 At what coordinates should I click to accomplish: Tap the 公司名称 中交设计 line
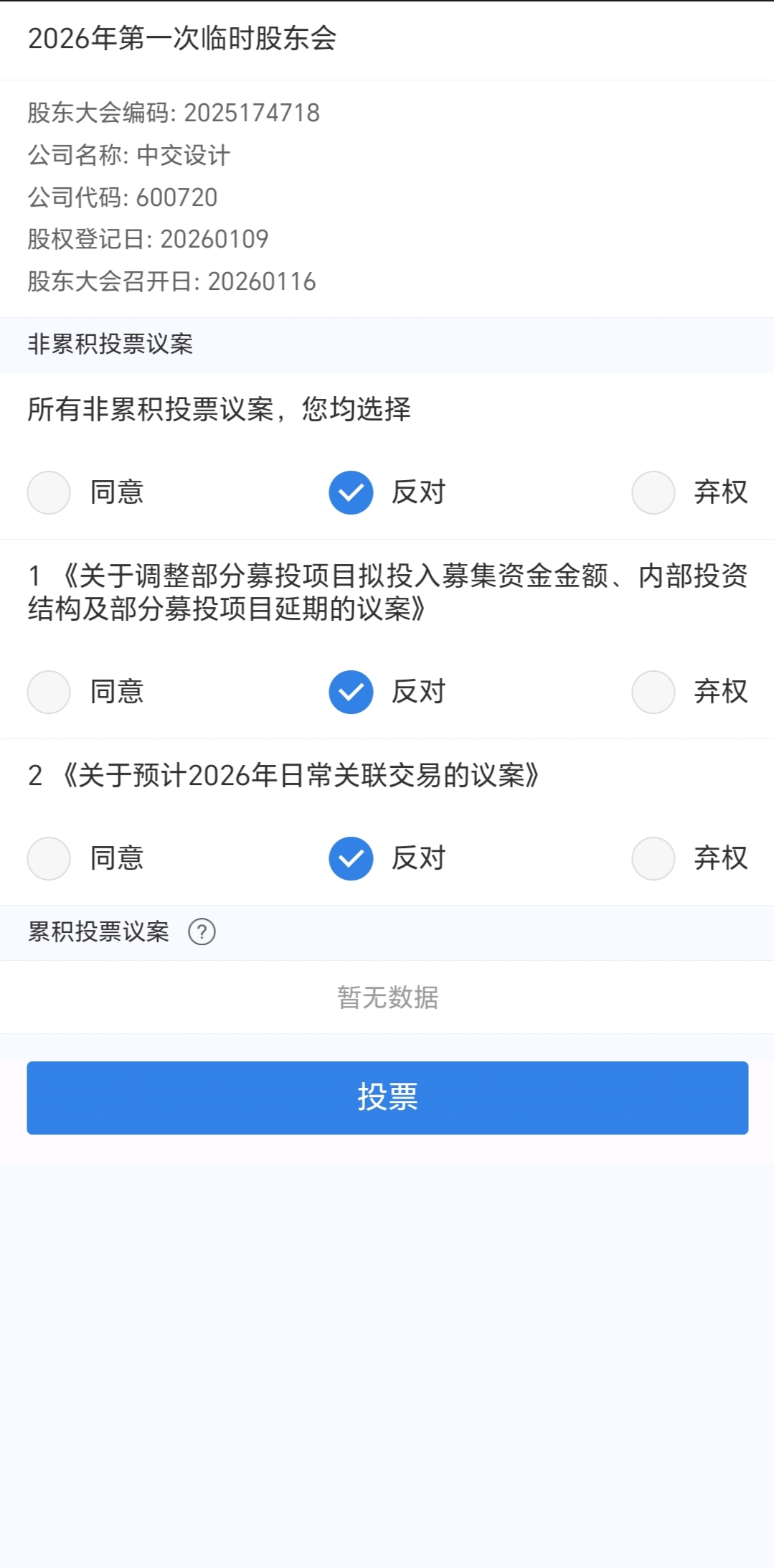coord(129,155)
